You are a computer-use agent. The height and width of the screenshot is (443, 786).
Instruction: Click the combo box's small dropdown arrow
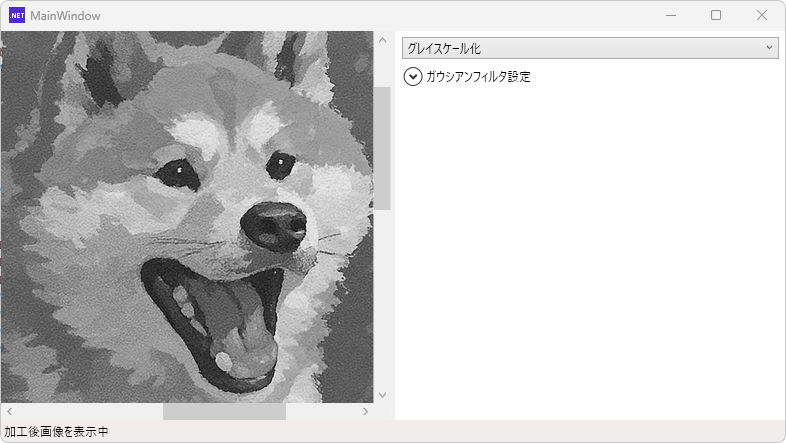[769, 48]
